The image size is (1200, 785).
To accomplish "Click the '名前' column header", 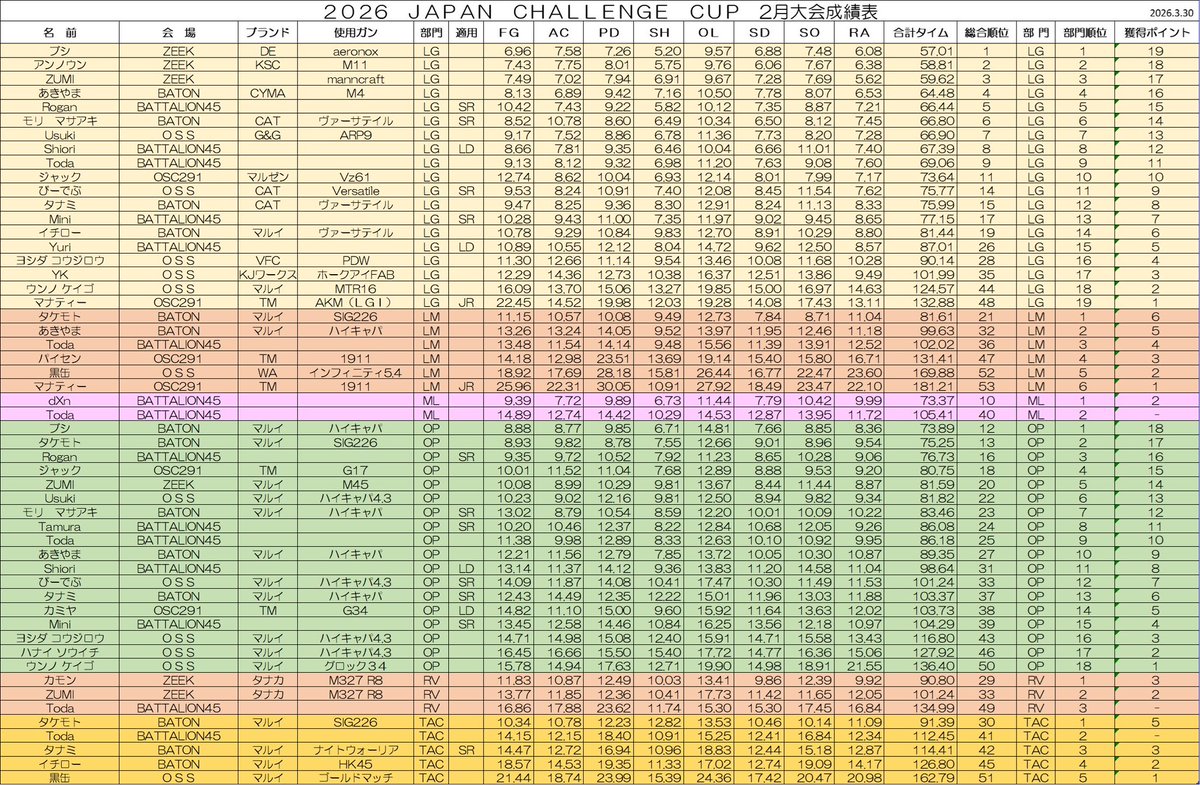I will (60, 32).
